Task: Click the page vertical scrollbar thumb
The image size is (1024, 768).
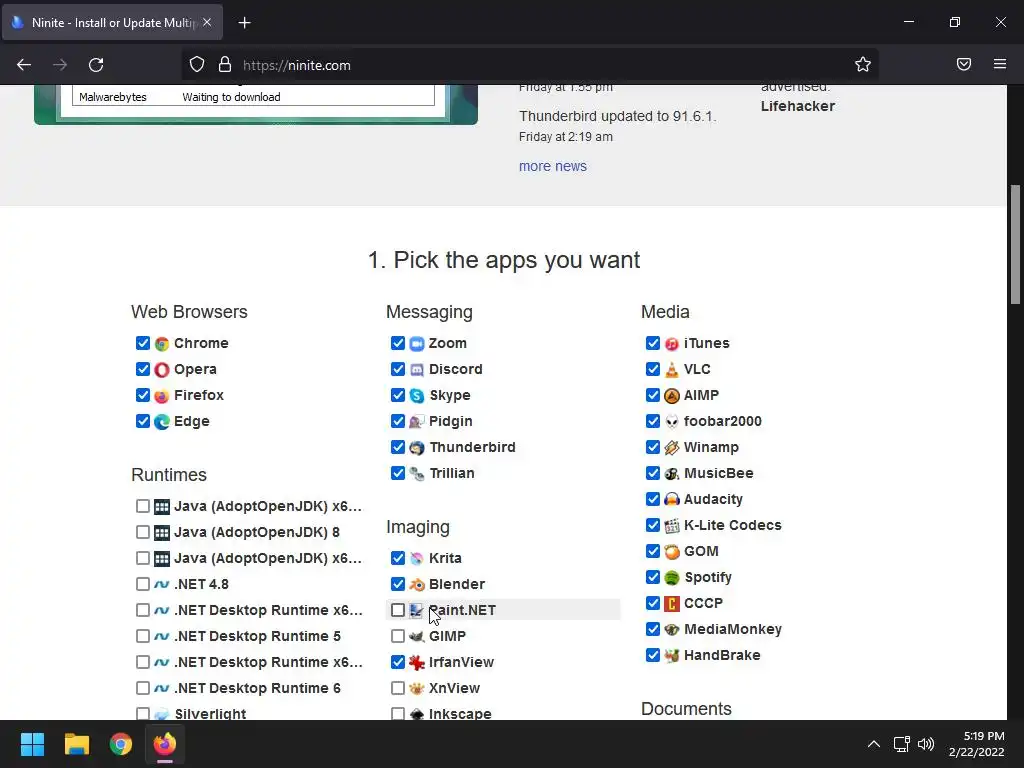Action: (x=1016, y=244)
